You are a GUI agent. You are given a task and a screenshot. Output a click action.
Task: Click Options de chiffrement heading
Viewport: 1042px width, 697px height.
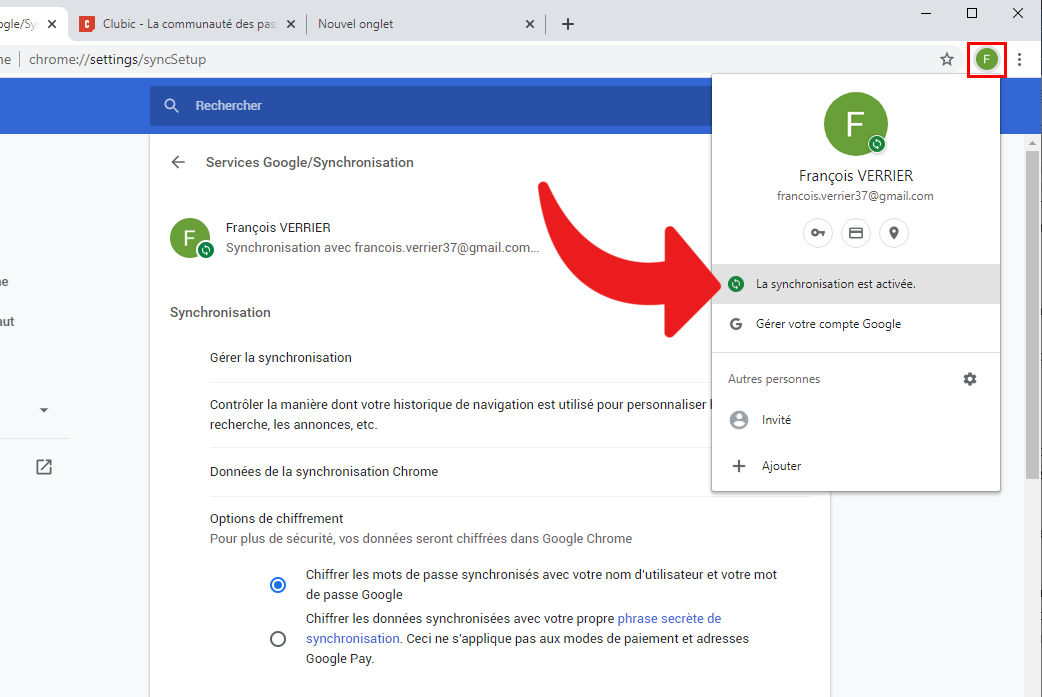coord(276,518)
